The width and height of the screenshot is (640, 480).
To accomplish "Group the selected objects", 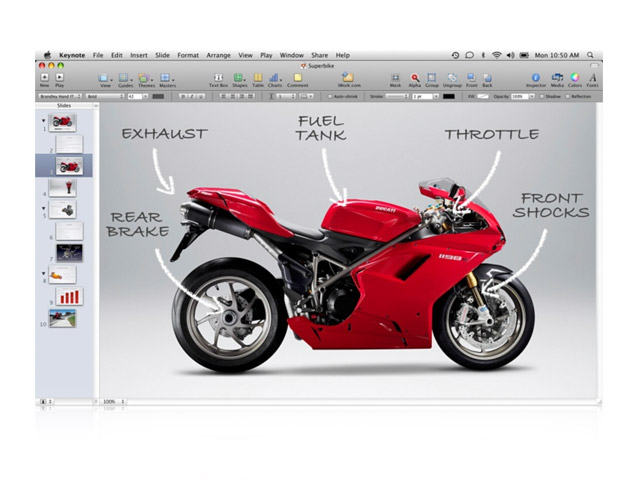I will (x=431, y=80).
